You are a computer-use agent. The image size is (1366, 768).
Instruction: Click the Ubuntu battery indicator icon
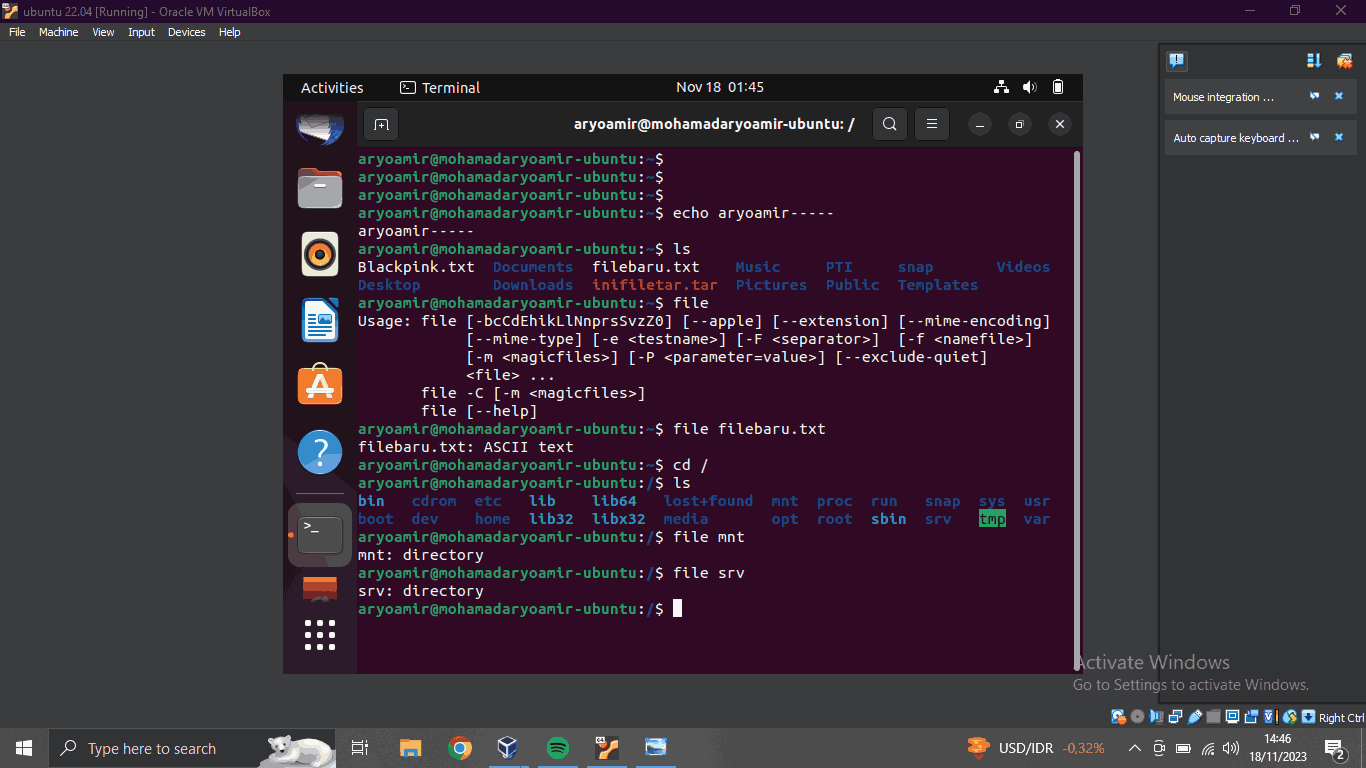pyautogui.click(x=1058, y=88)
